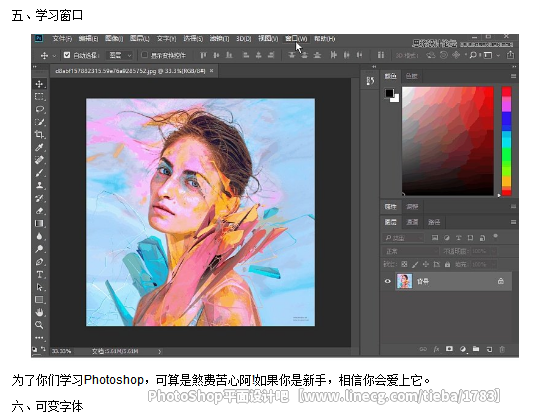The height and width of the screenshot is (415, 556).
Task: Switch to the Paths tab
Action: [x=434, y=222]
